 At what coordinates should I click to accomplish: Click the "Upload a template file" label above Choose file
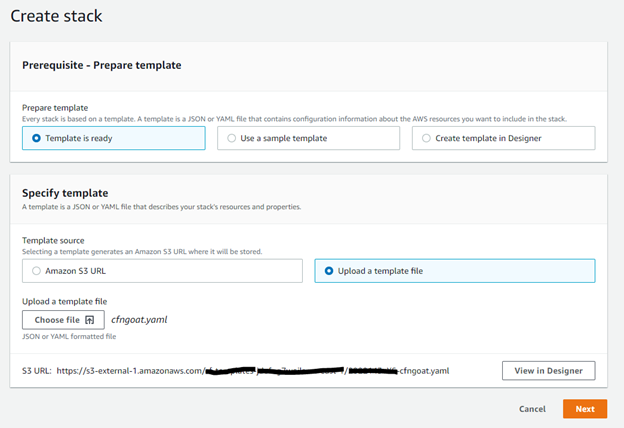point(64,301)
